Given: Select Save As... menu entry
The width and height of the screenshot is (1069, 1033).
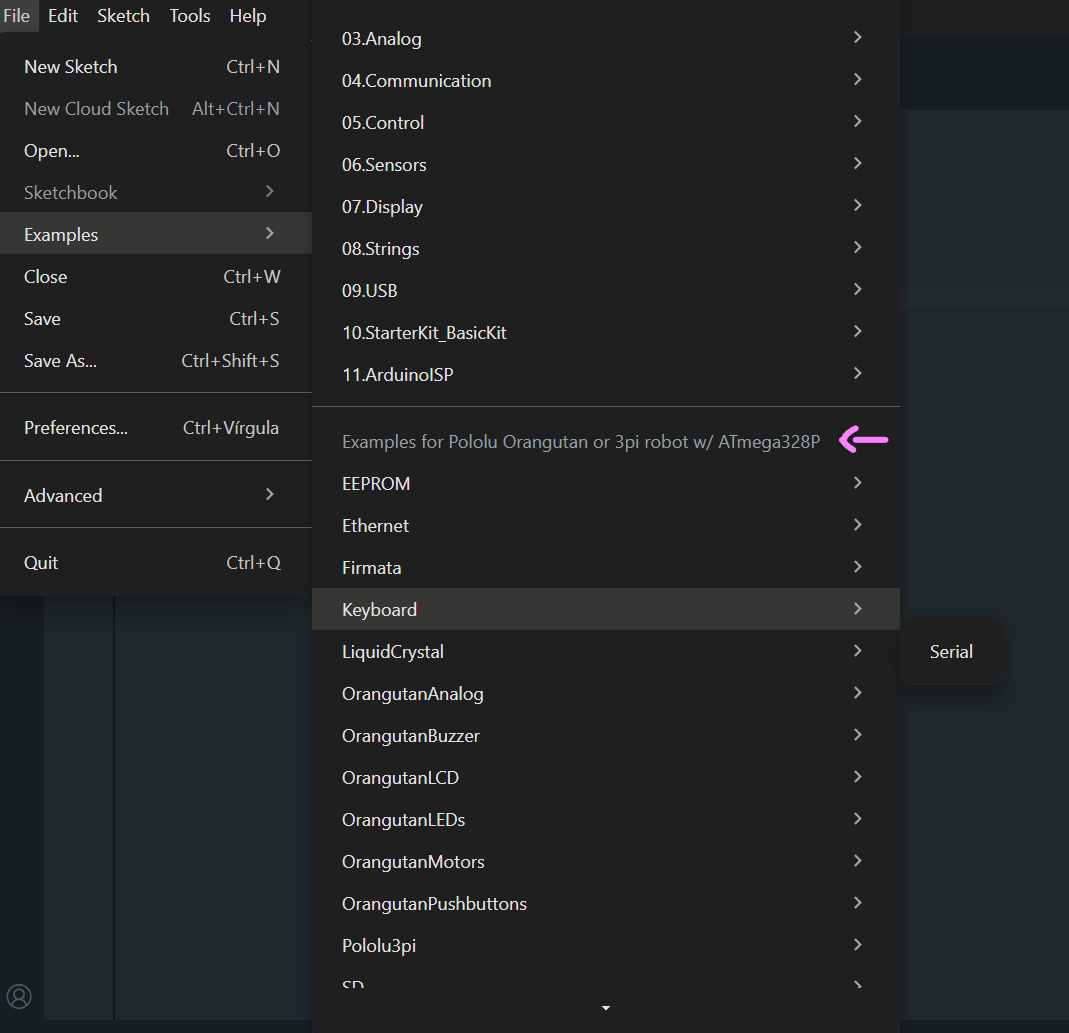Looking at the screenshot, I should 156,361.
